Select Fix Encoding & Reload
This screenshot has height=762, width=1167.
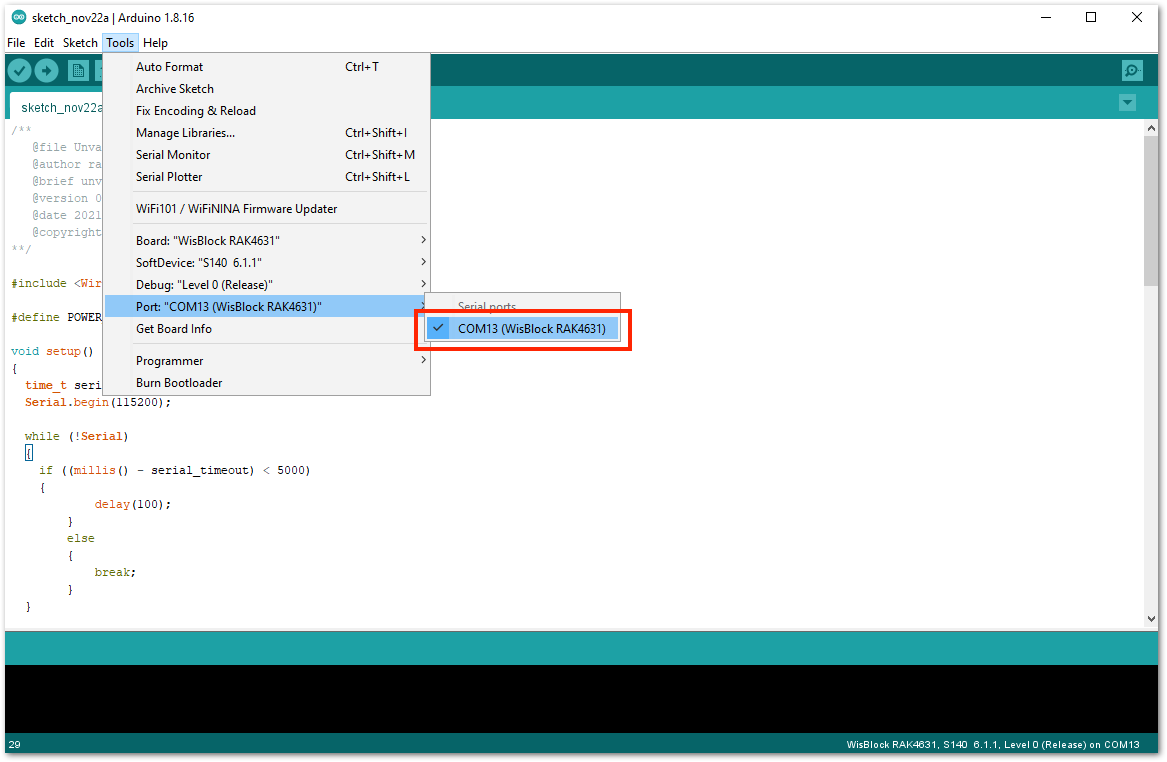pos(266,111)
